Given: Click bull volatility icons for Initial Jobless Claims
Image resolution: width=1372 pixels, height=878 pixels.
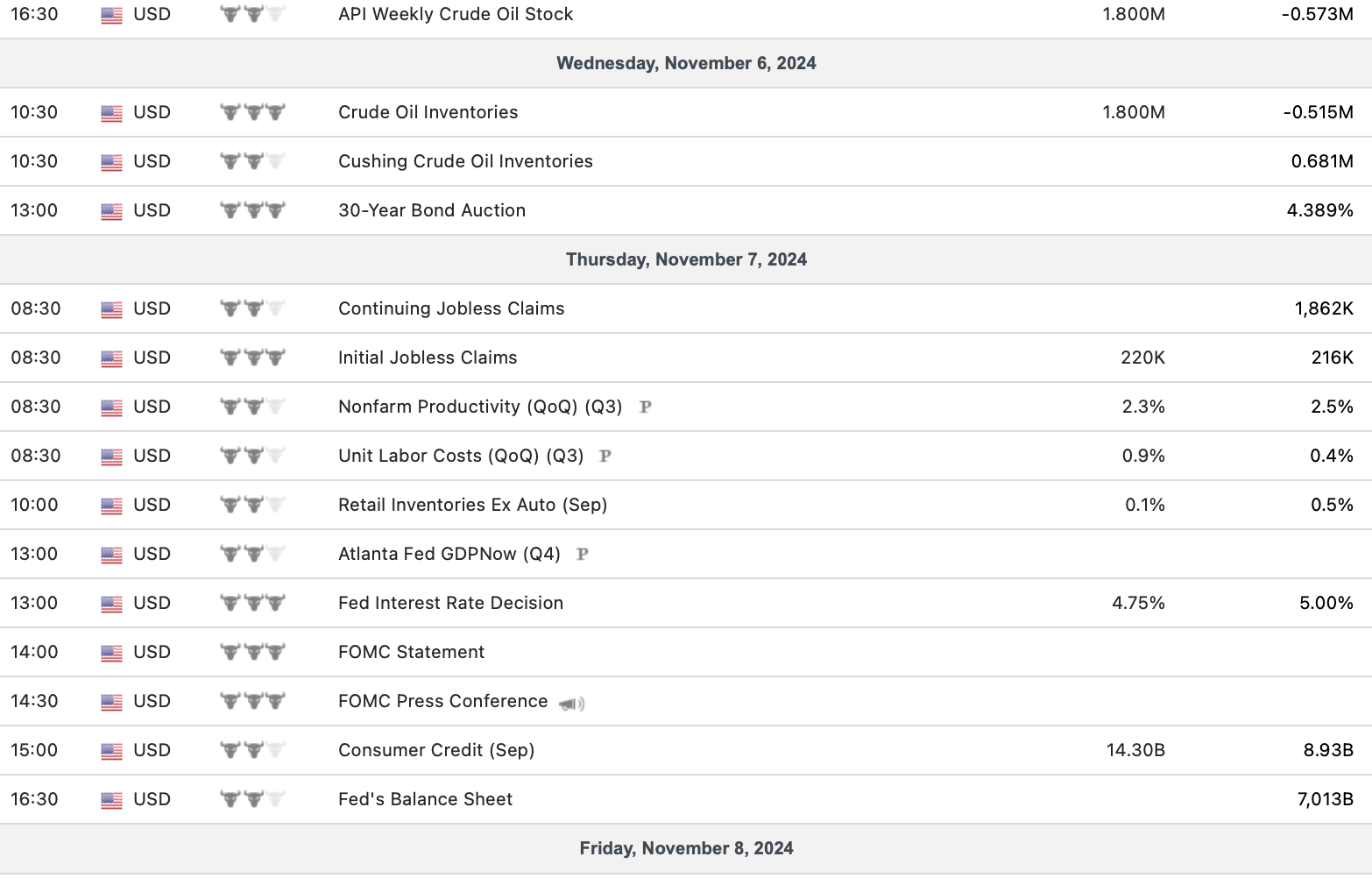Looking at the screenshot, I should click(x=252, y=358).
